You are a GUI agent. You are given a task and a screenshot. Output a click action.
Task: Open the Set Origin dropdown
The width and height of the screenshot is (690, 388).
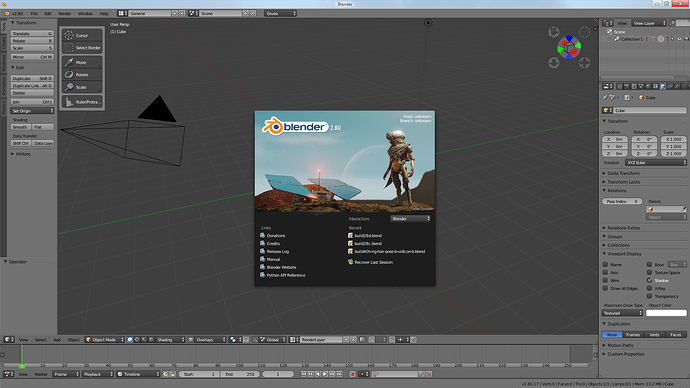[32, 111]
